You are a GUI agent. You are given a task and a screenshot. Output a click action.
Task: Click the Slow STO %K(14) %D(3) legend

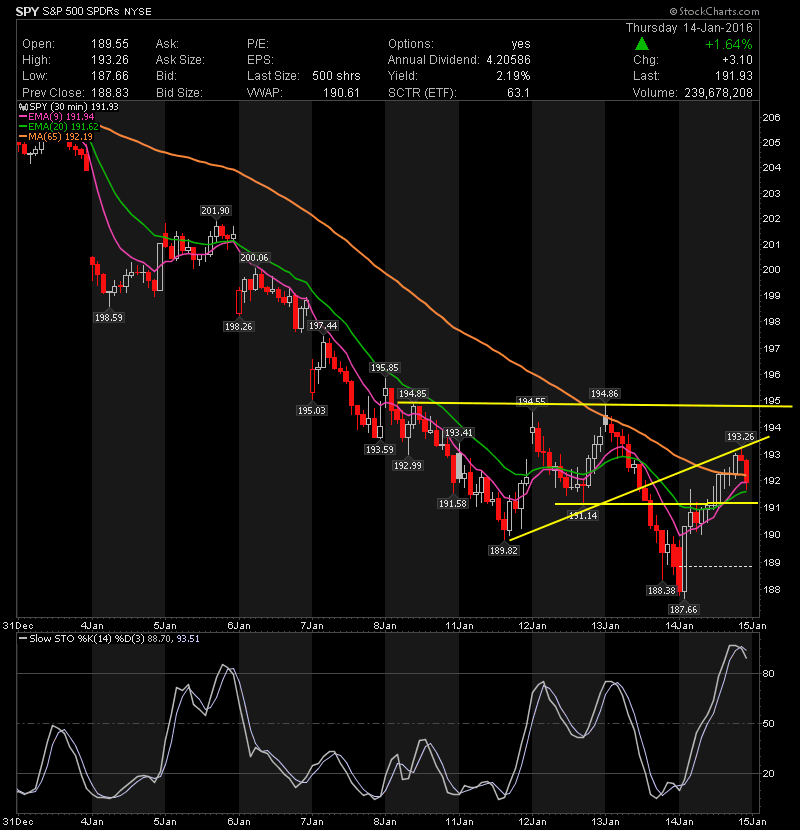[109, 638]
